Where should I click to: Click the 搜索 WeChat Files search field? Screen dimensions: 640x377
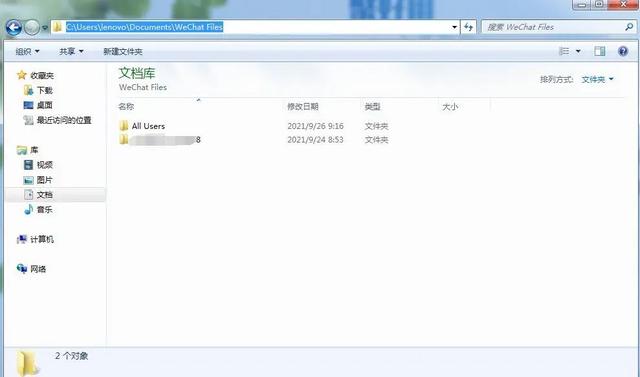tap(554, 27)
